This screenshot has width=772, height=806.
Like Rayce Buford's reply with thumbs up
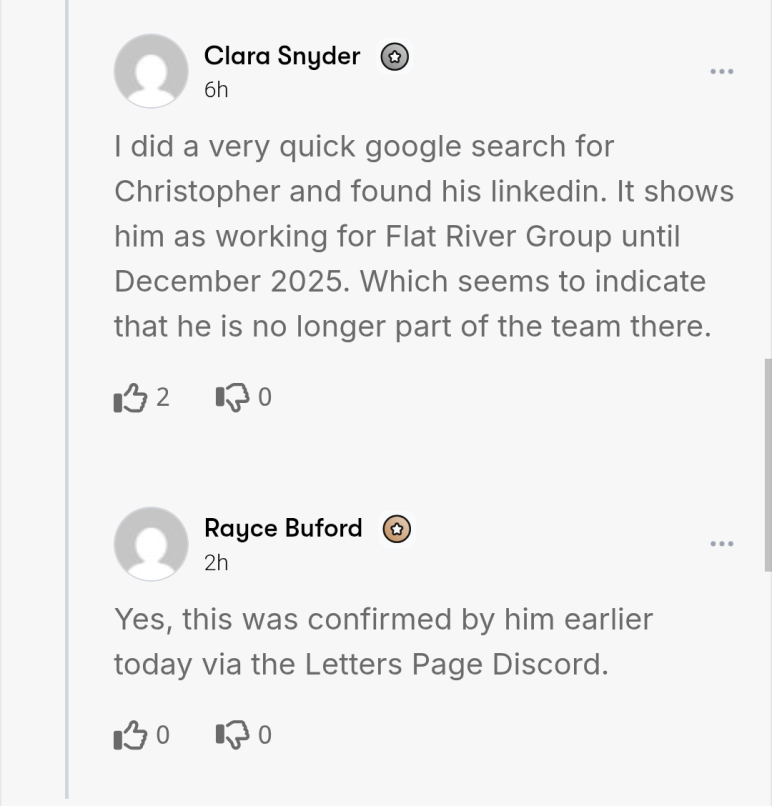point(130,736)
